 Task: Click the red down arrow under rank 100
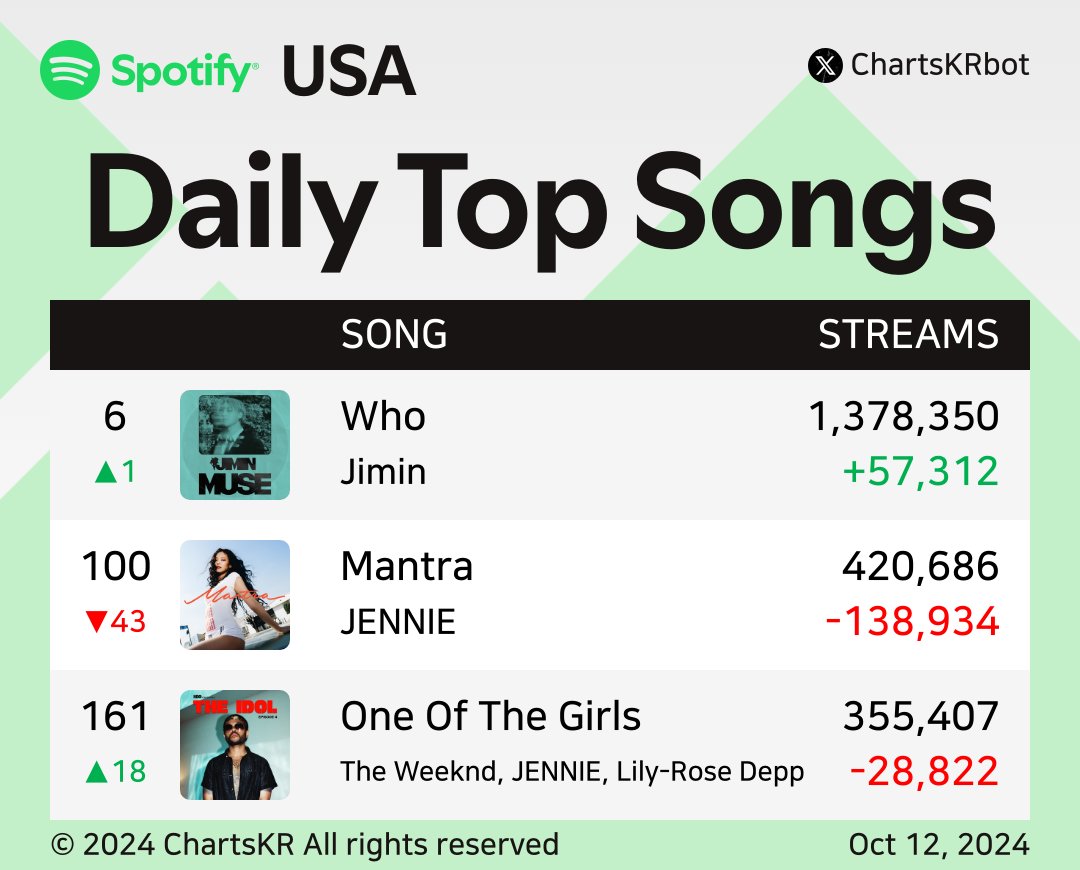coord(96,622)
